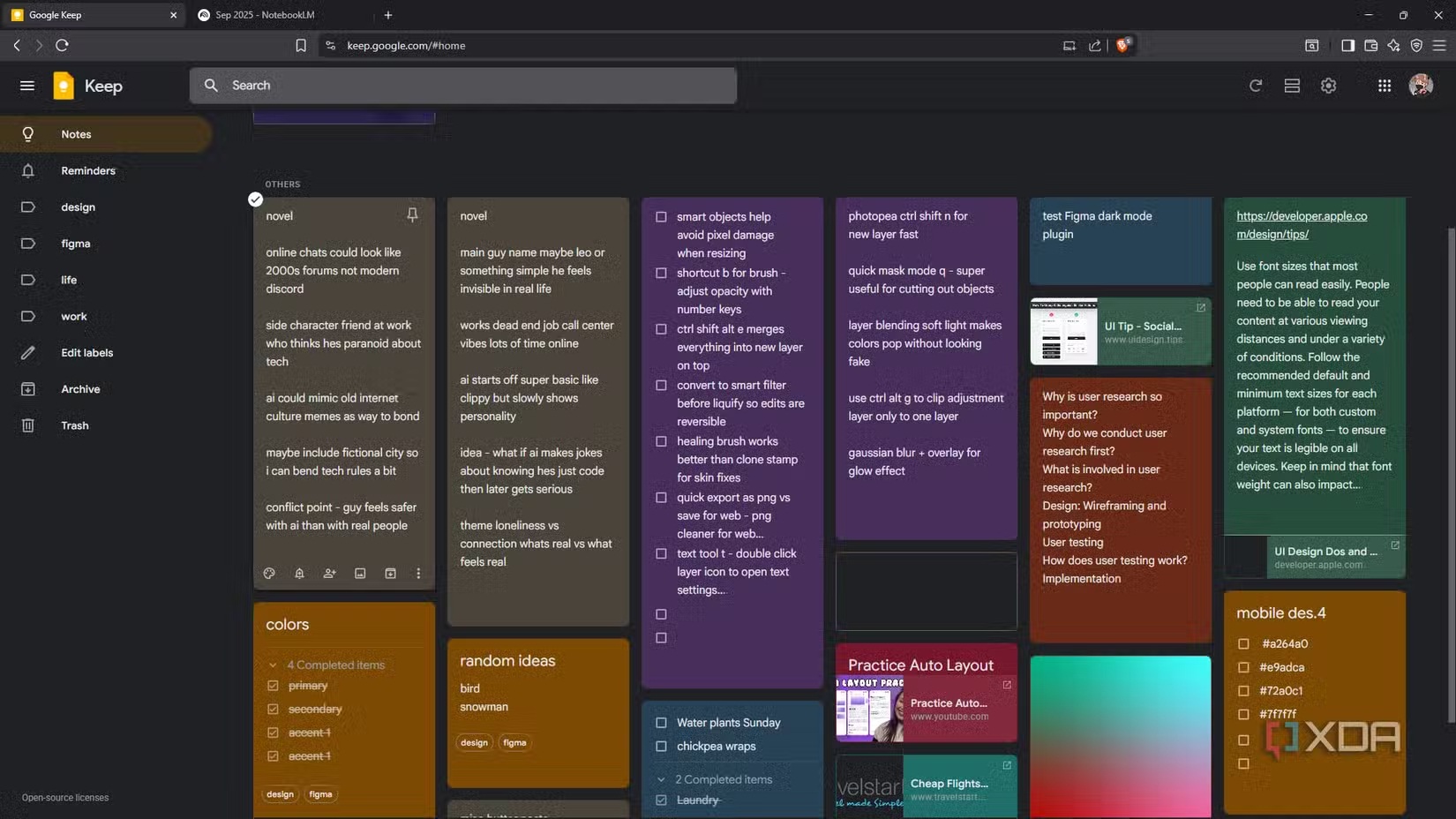Open the main menu hamburger icon
The width and height of the screenshot is (1456, 819).
[x=27, y=86]
